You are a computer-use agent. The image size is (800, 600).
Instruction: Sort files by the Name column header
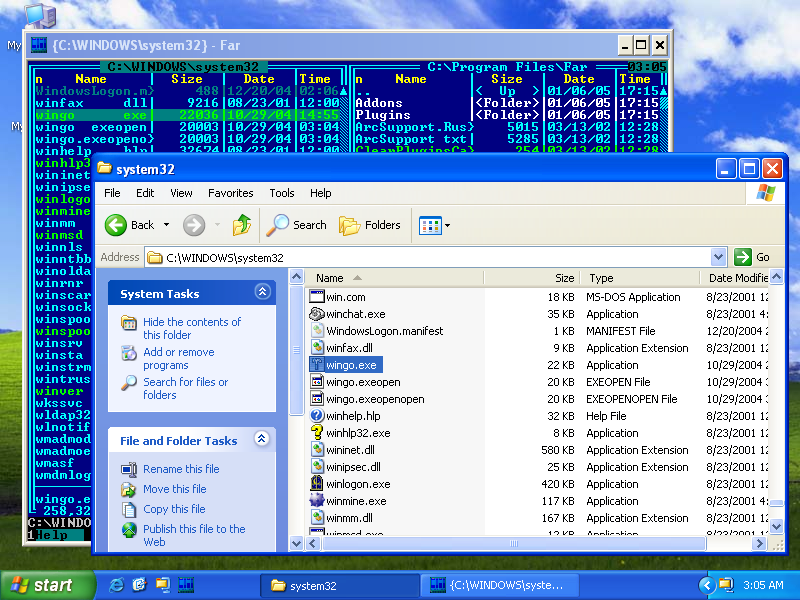[x=396, y=278]
